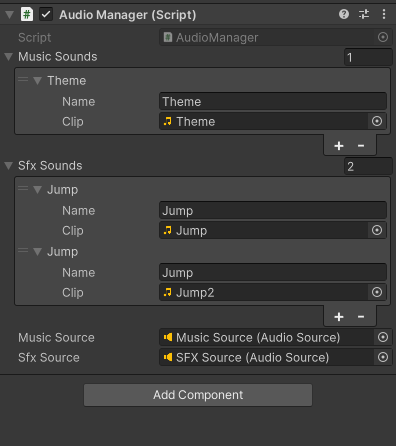Grab drag handle of Jump element with Jump2 clip

click(x=23, y=250)
